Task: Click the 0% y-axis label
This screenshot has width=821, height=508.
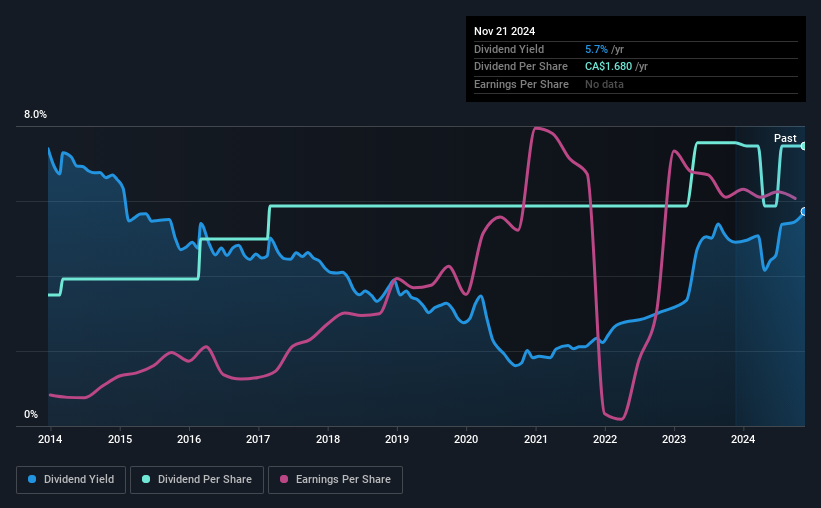Action: tap(31, 414)
